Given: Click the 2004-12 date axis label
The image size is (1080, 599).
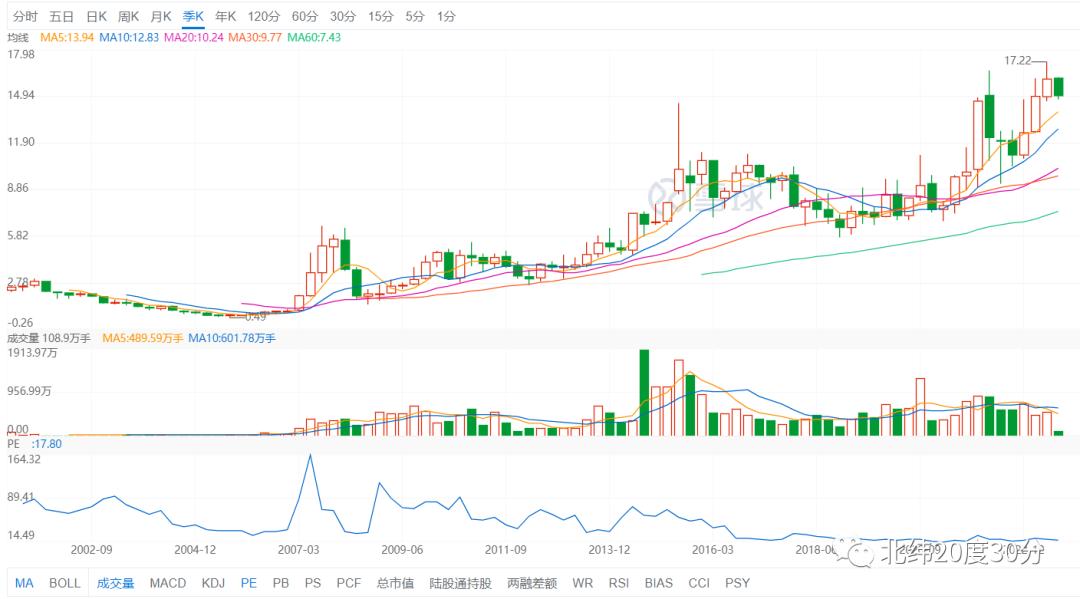Looking at the screenshot, I should coord(195,550).
